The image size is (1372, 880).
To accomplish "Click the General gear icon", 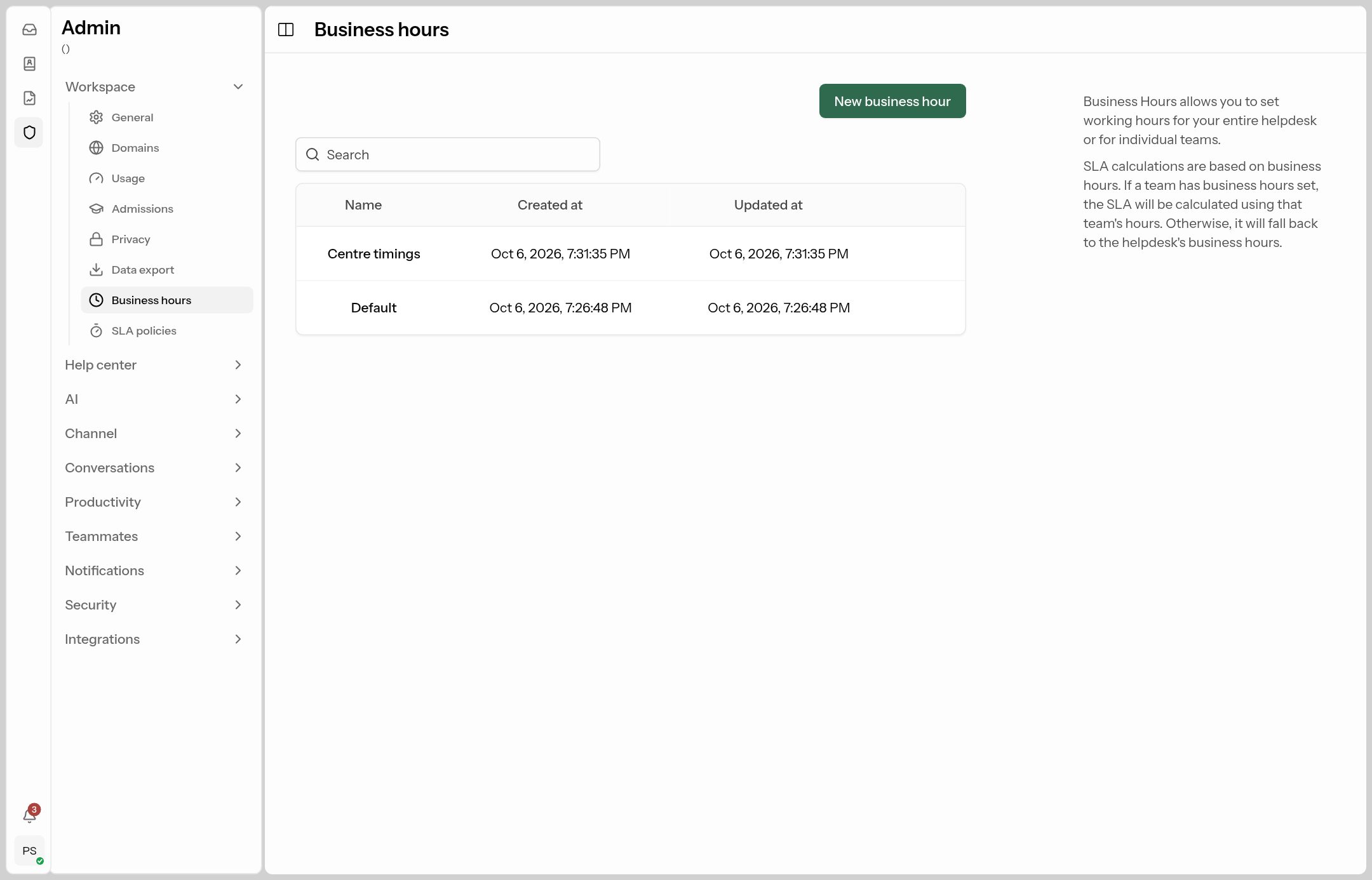I will click(x=96, y=117).
